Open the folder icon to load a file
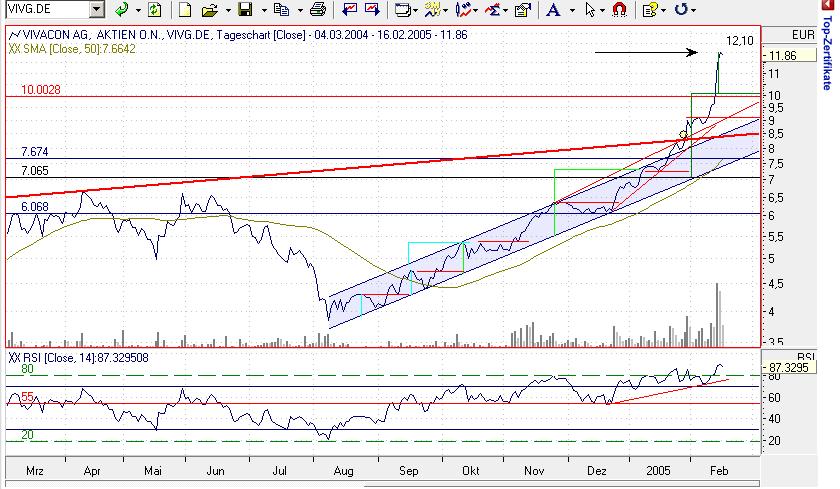The height and width of the screenshot is (489, 840). click(x=210, y=9)
